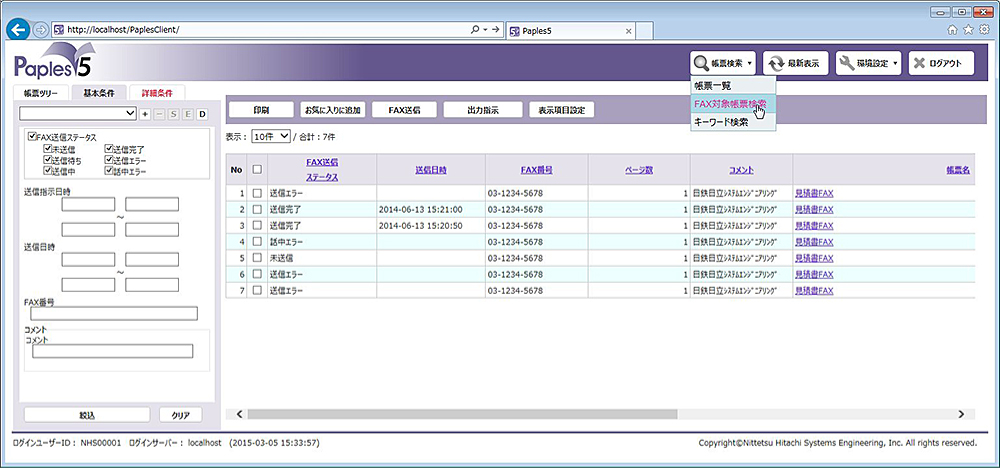Sort by 送信日時 column header
Image resolution: width=1000 pixels, height=468 pixels.
tap(430, 170)
